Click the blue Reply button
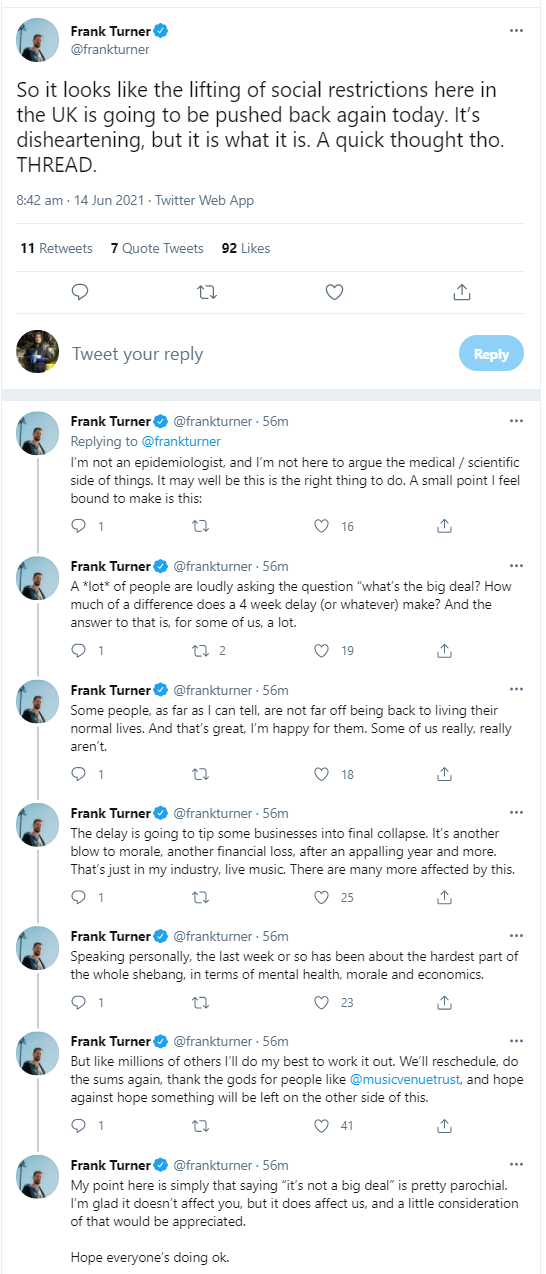Viewport: 546px width, 1274px height. tap(491, 354)
